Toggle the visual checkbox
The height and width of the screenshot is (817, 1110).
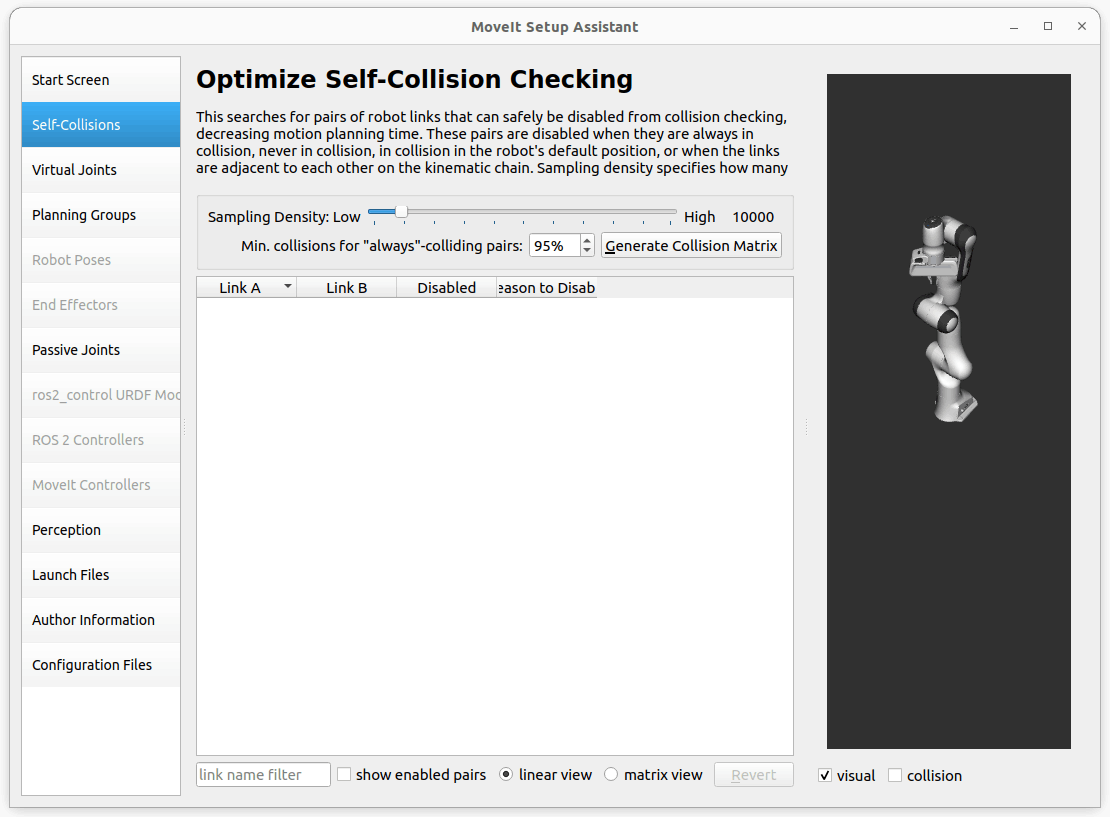825,775
